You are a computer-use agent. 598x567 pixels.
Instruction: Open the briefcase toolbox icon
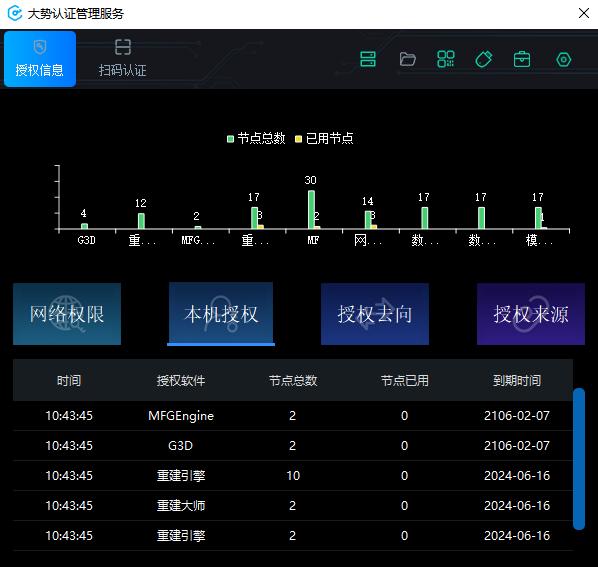click(x=522, y=59)
